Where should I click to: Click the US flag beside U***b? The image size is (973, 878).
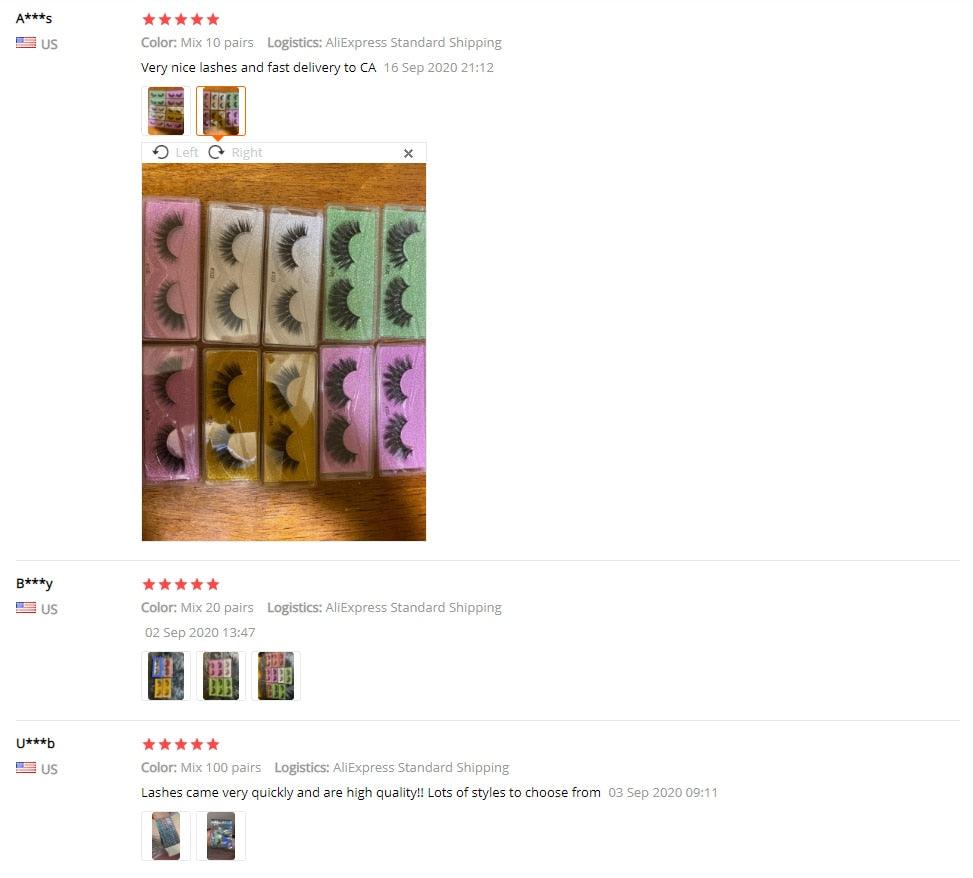tap(26, 768)
